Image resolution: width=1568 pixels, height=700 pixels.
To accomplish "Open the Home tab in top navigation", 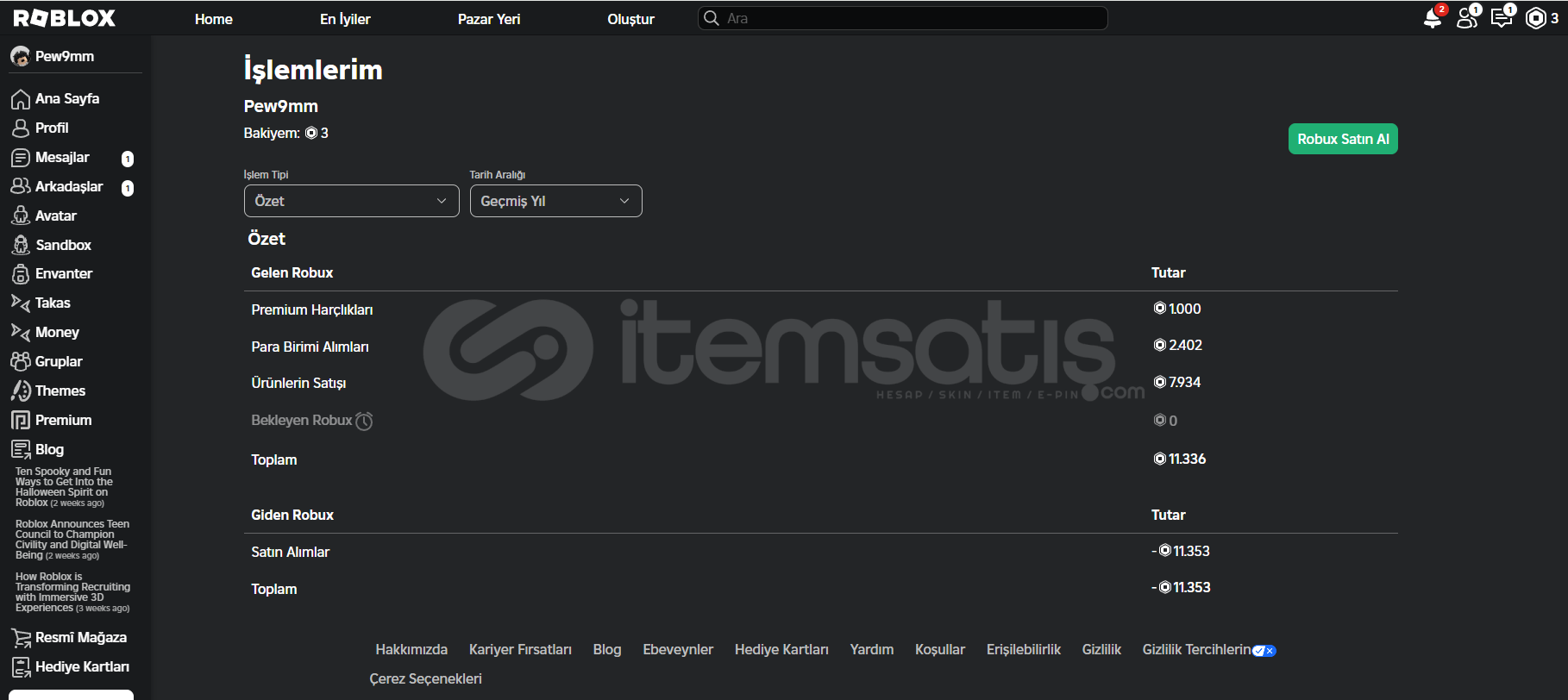I will click(x=214, y=19).
